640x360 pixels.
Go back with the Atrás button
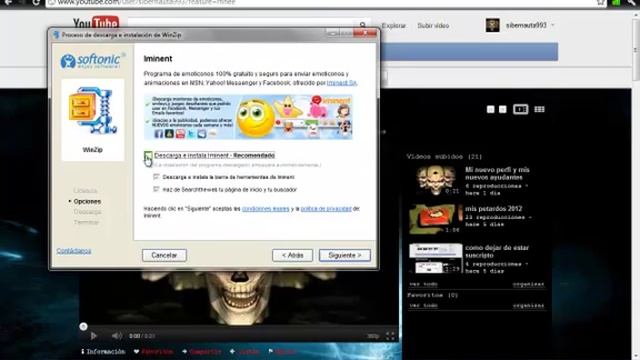pos(292,255)
